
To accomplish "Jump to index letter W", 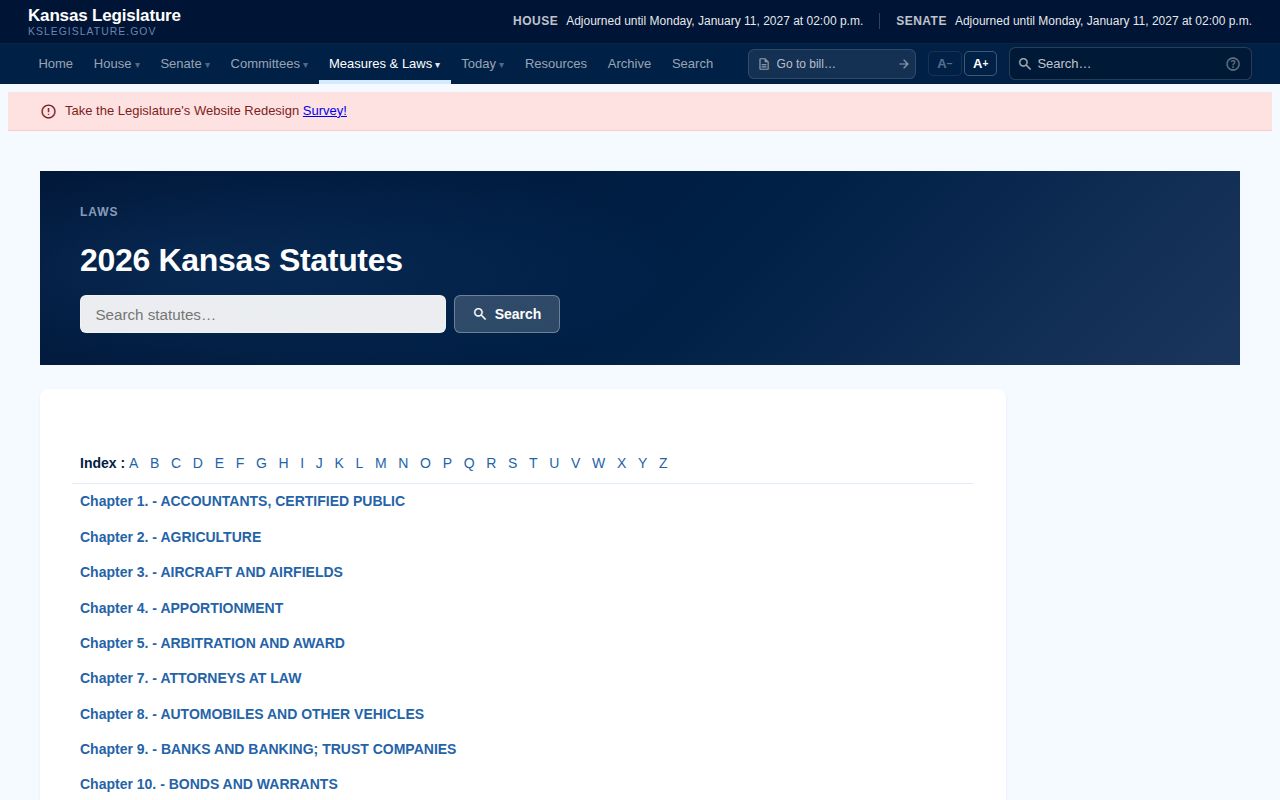I will (x=598, y=463).
